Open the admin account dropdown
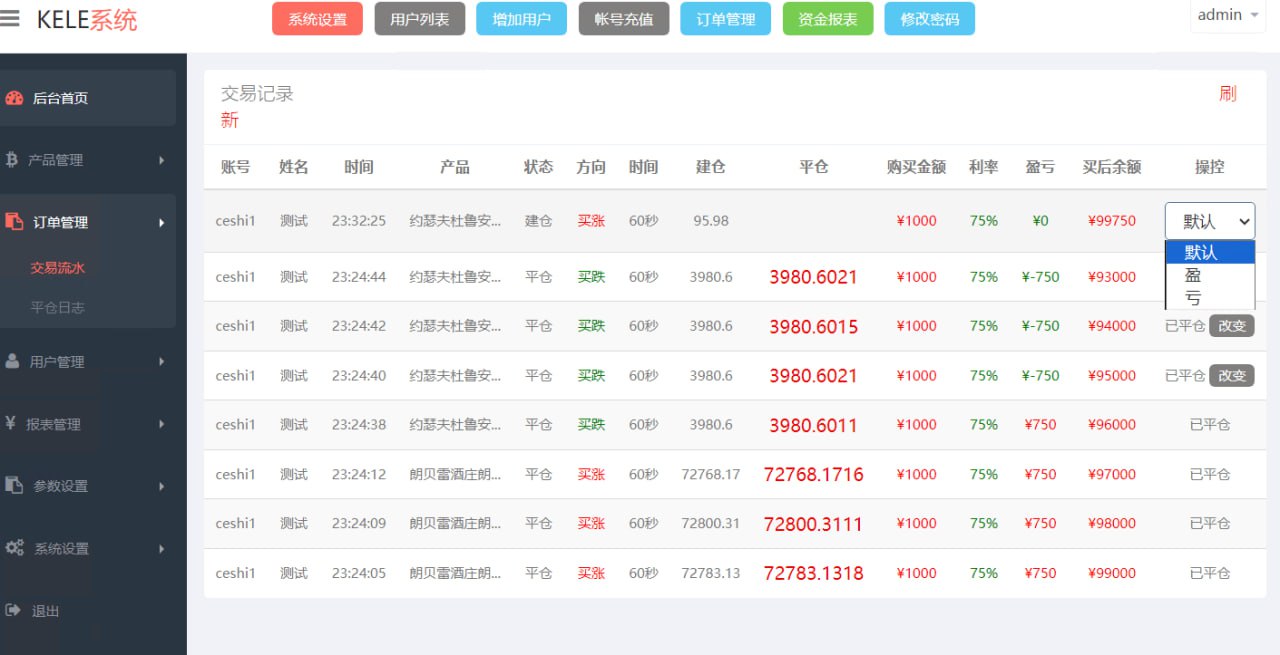The image size is (1280, 655). click(x=1227, y=15)
